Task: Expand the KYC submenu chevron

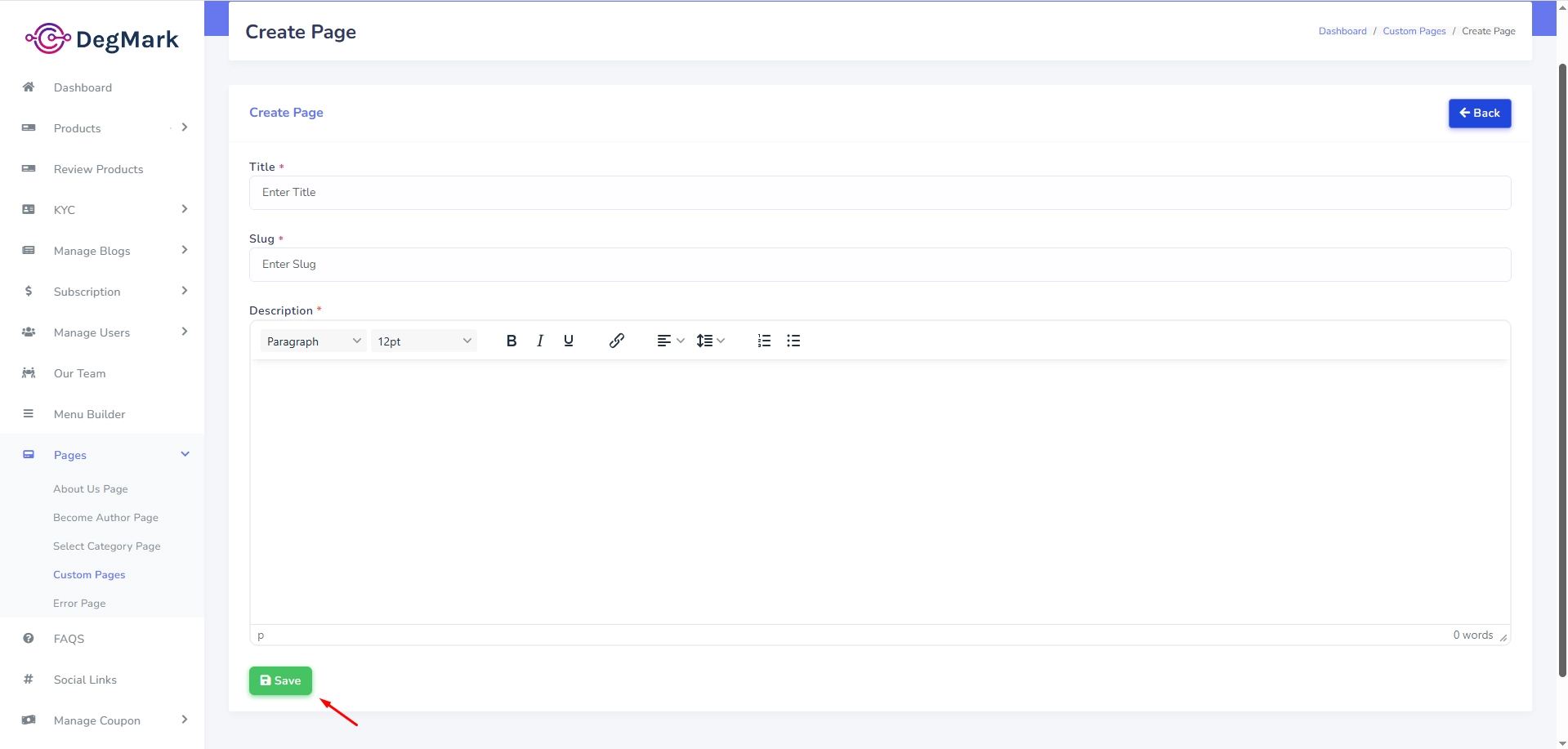Action: (185, 209)
